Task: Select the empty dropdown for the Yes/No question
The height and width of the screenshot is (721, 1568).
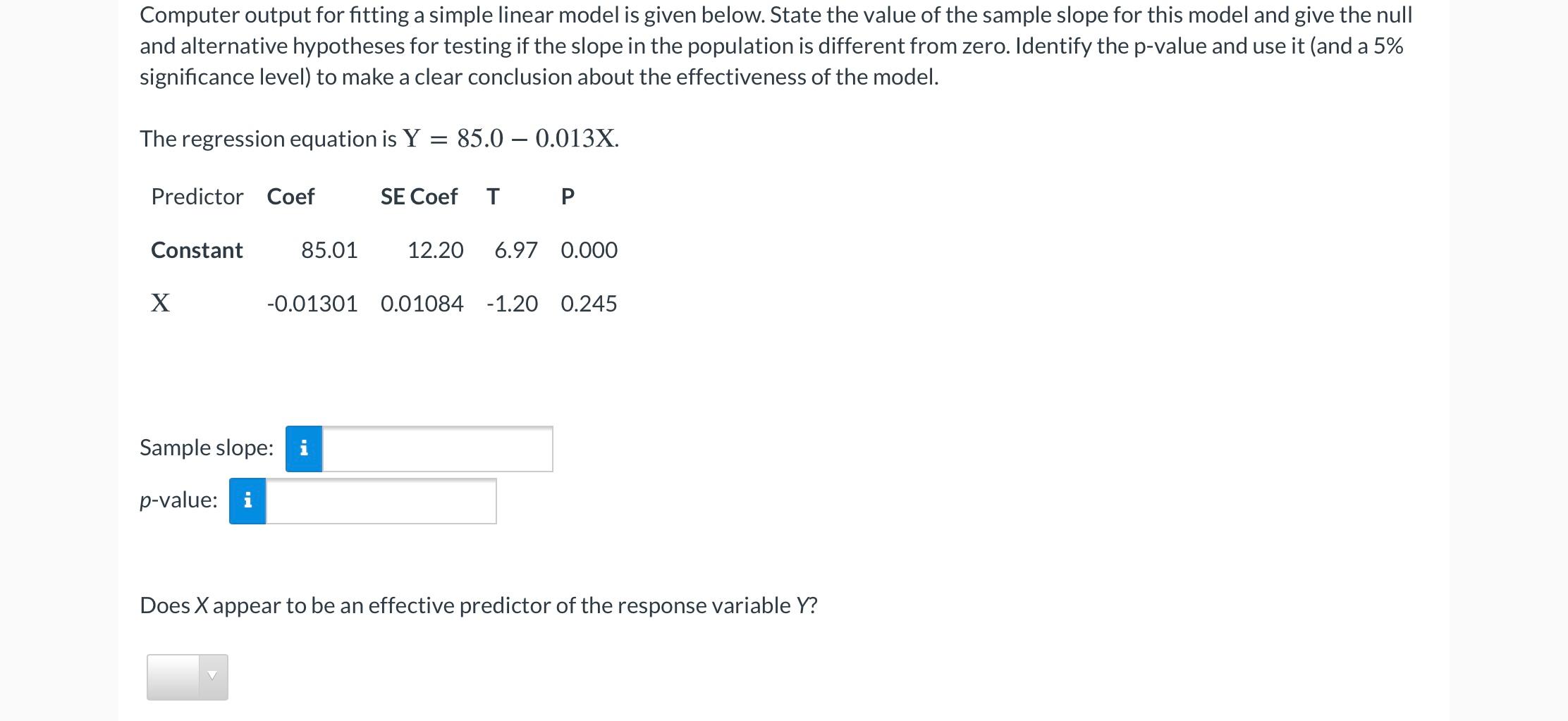Action: pos(187,676)
